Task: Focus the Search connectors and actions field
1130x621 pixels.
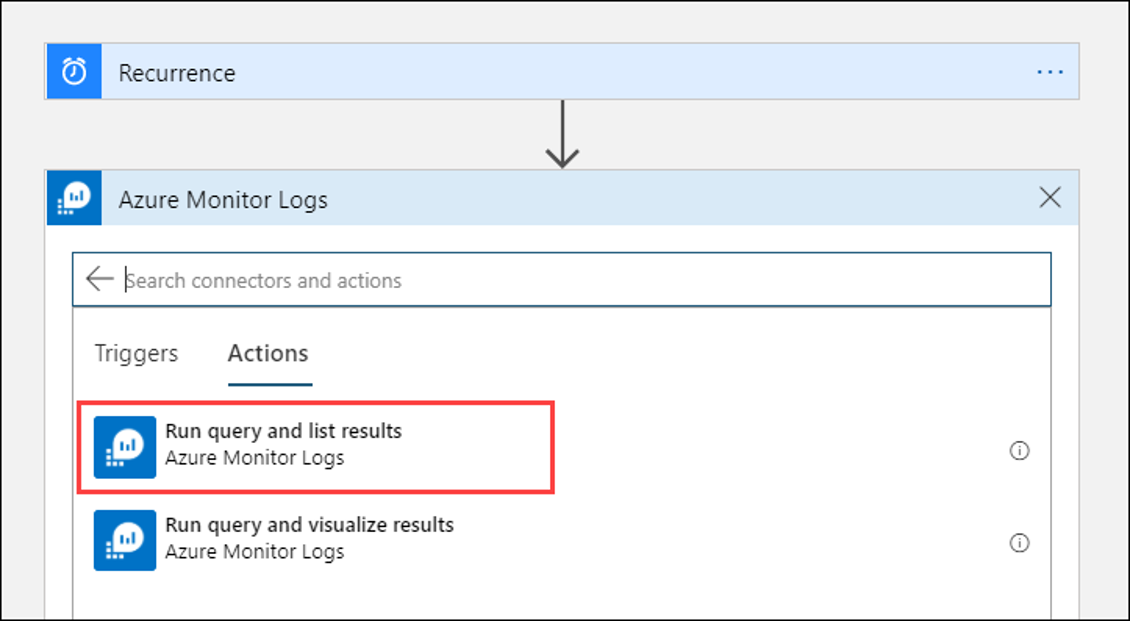Action: (x=561, y=280)
